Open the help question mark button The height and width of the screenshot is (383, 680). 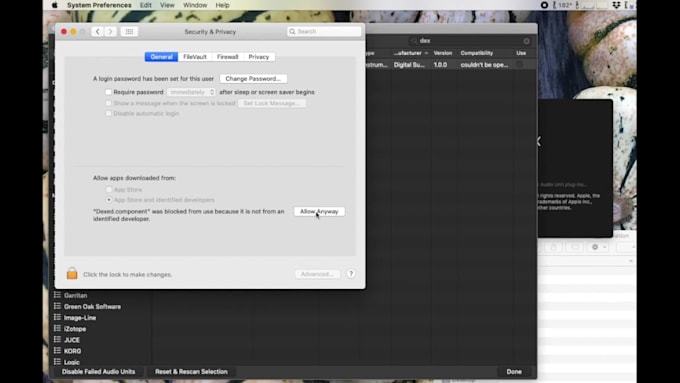pos(351,274)
